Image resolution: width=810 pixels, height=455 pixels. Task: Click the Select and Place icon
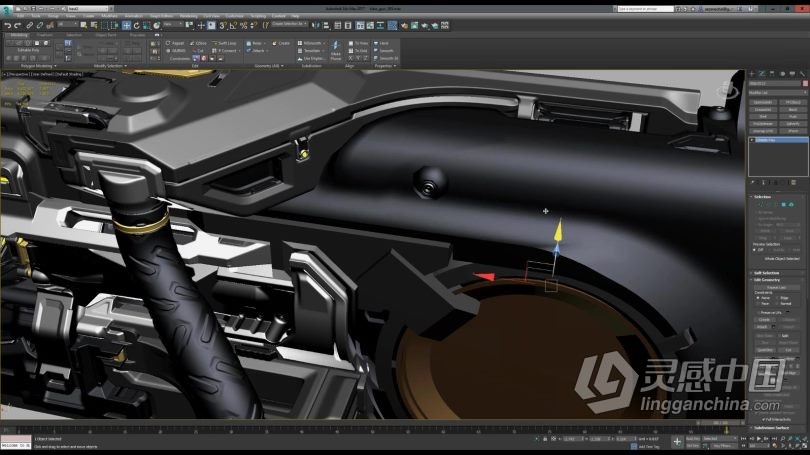(x=157, y=25)
